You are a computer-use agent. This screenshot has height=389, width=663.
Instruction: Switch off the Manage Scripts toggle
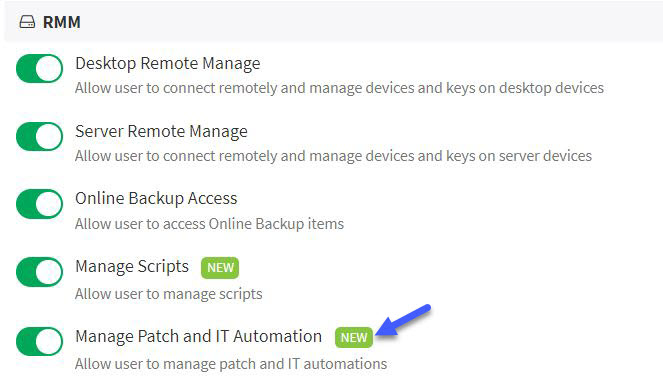point(39,271)
